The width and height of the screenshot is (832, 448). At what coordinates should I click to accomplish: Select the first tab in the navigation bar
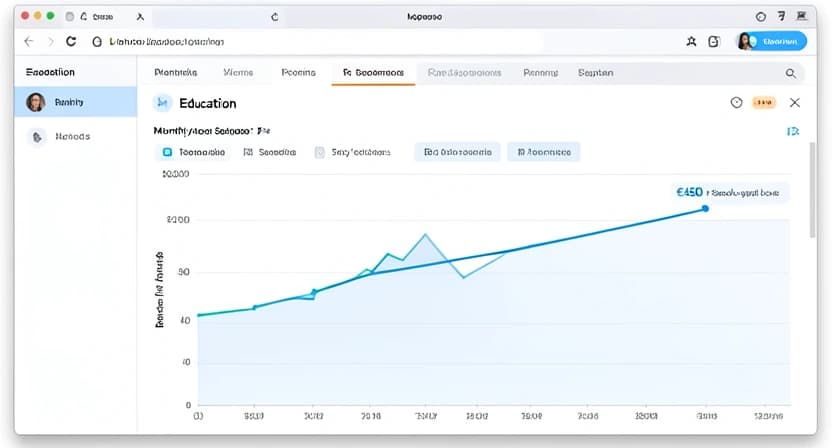[x=176, y=73]
